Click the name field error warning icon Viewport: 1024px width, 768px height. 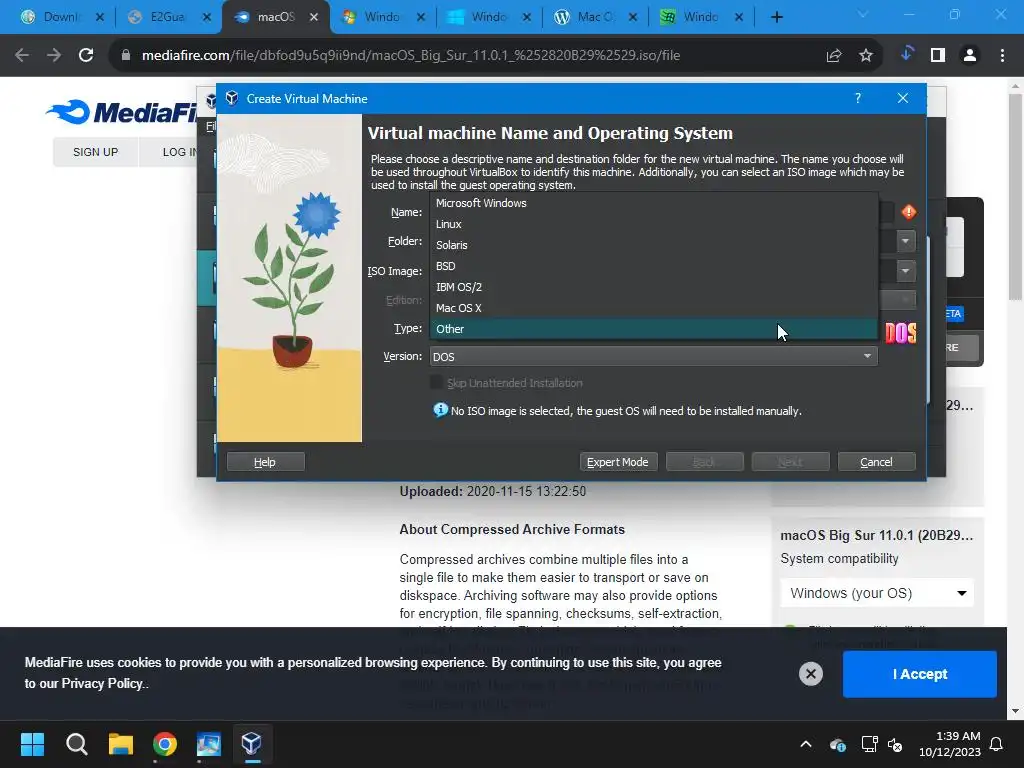(x=908, y=212)
